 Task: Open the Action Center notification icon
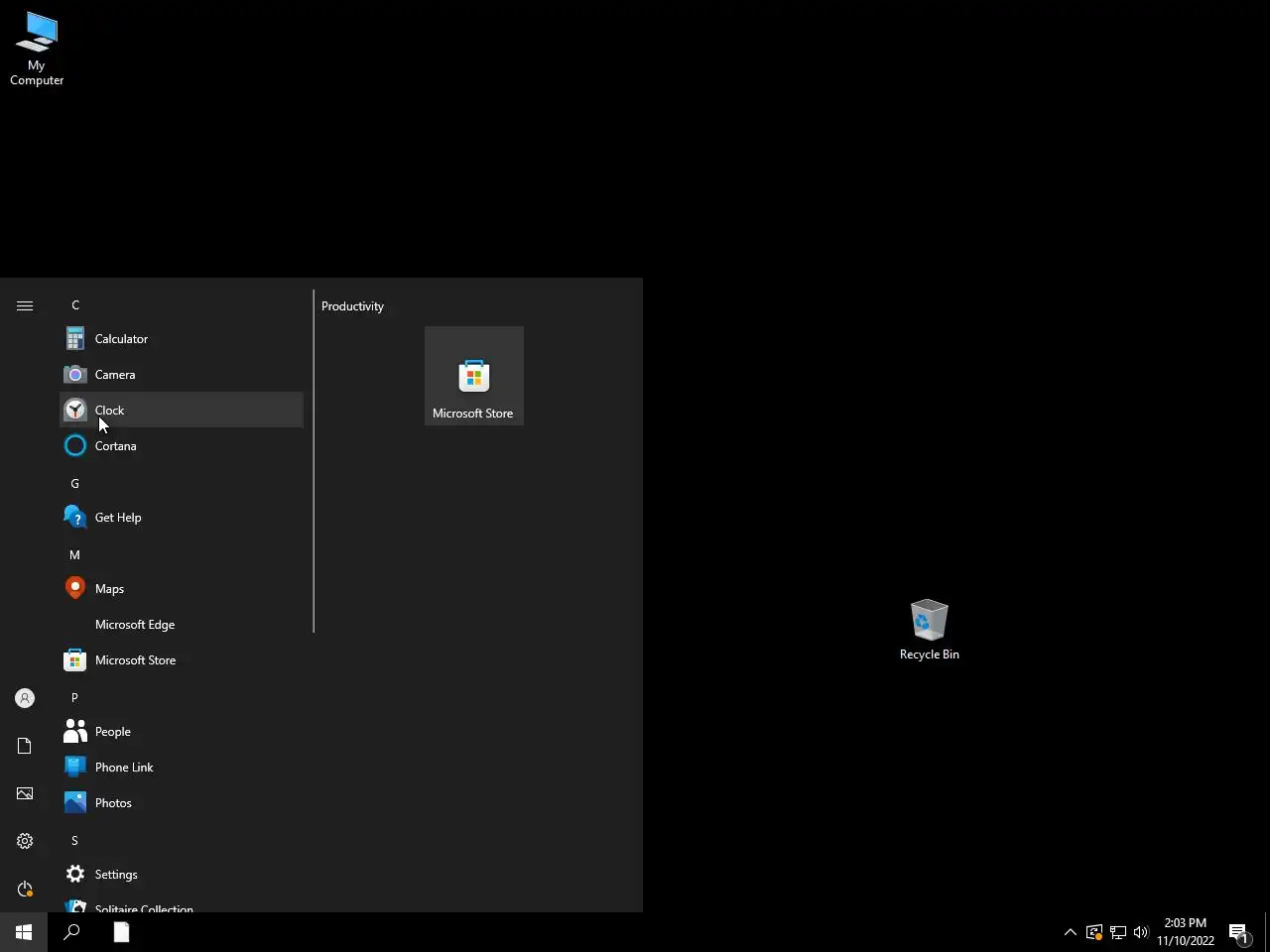[1239, 932]
